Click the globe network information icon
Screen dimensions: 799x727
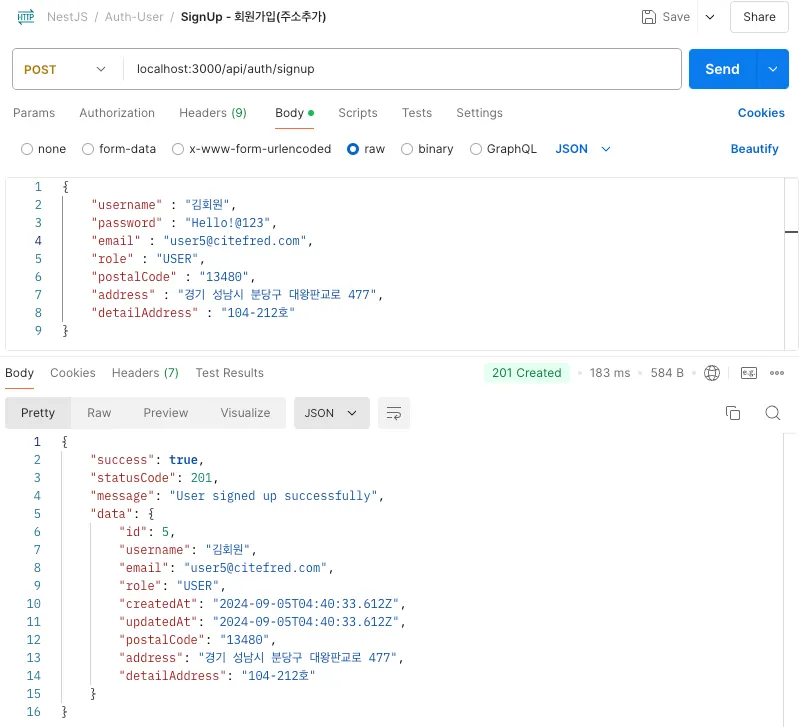[712, 373]
